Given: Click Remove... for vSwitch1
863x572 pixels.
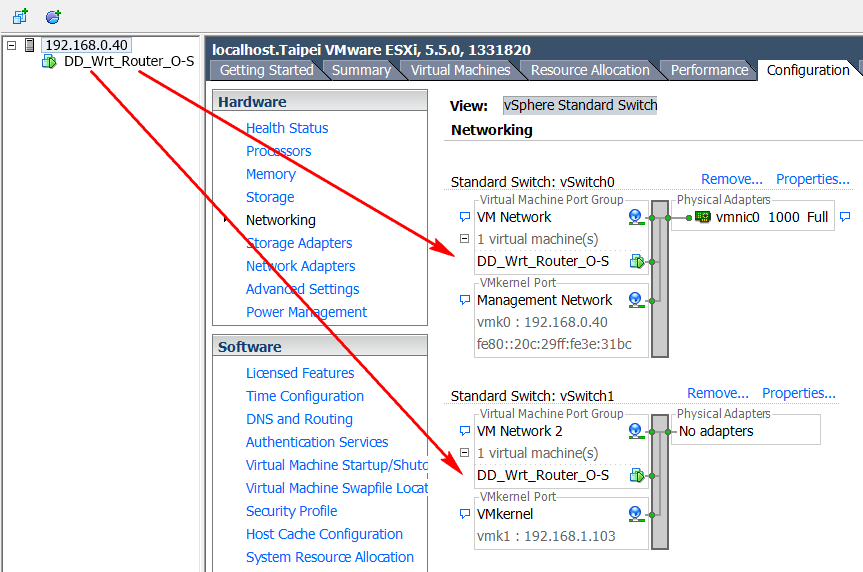Looking at the screenshot, I should pos(718,394).
